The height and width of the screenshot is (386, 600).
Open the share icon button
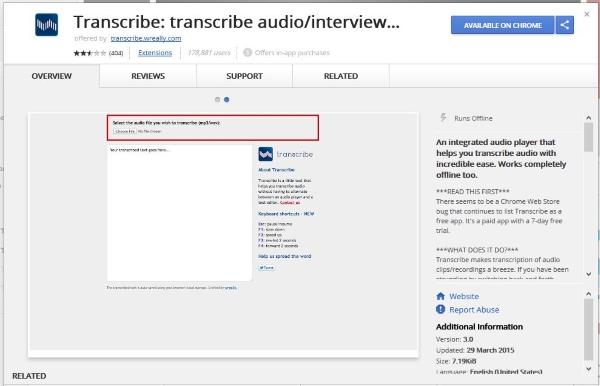pos(565,25)
